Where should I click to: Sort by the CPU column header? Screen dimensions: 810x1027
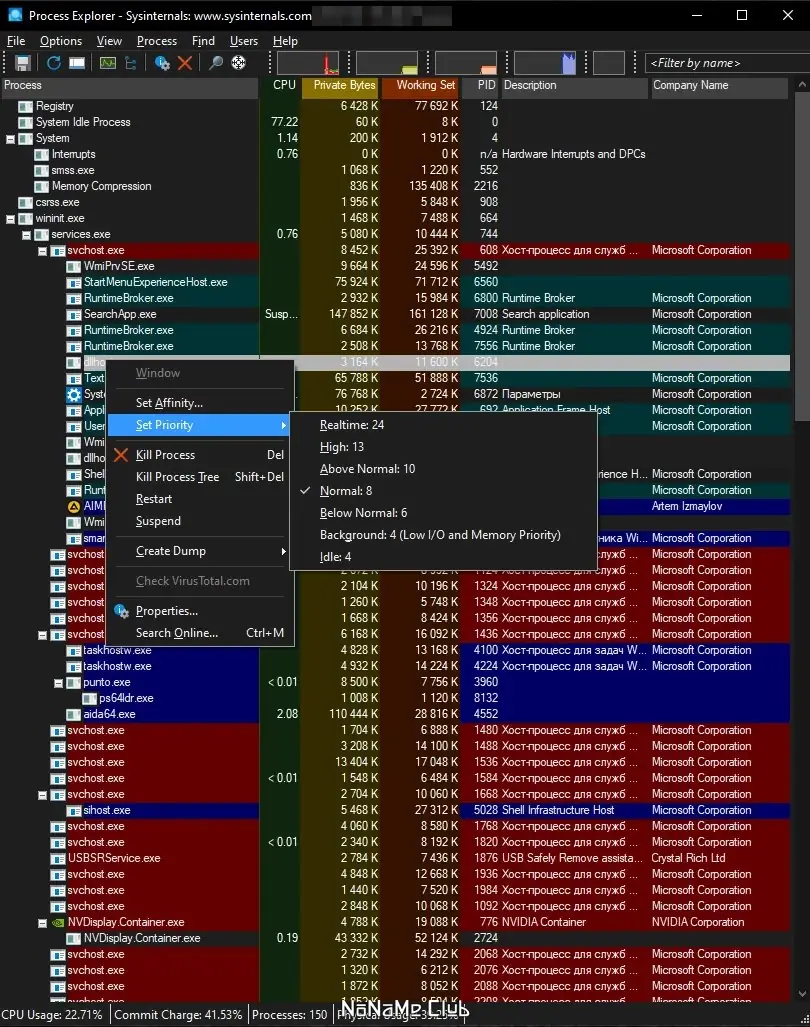click(x=281, y=85)
